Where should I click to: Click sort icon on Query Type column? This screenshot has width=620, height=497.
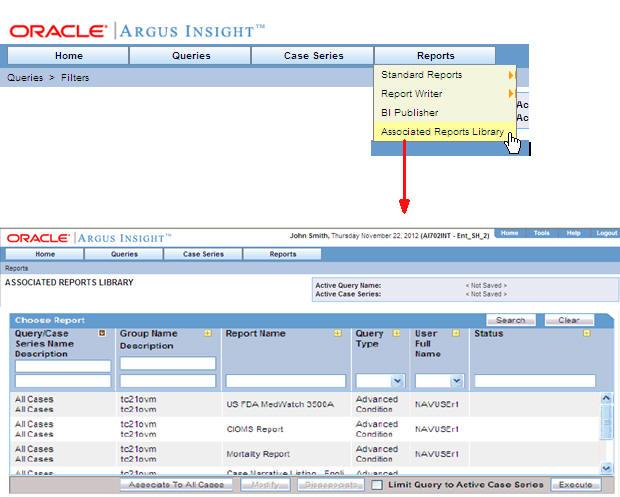pyautogui.click(x=396, y=333)
